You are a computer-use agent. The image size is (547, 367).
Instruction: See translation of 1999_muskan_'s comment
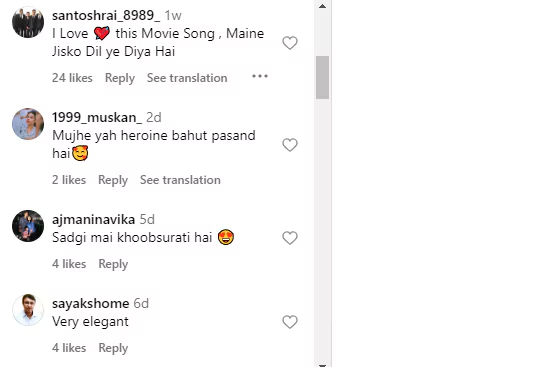coord(180,180)
